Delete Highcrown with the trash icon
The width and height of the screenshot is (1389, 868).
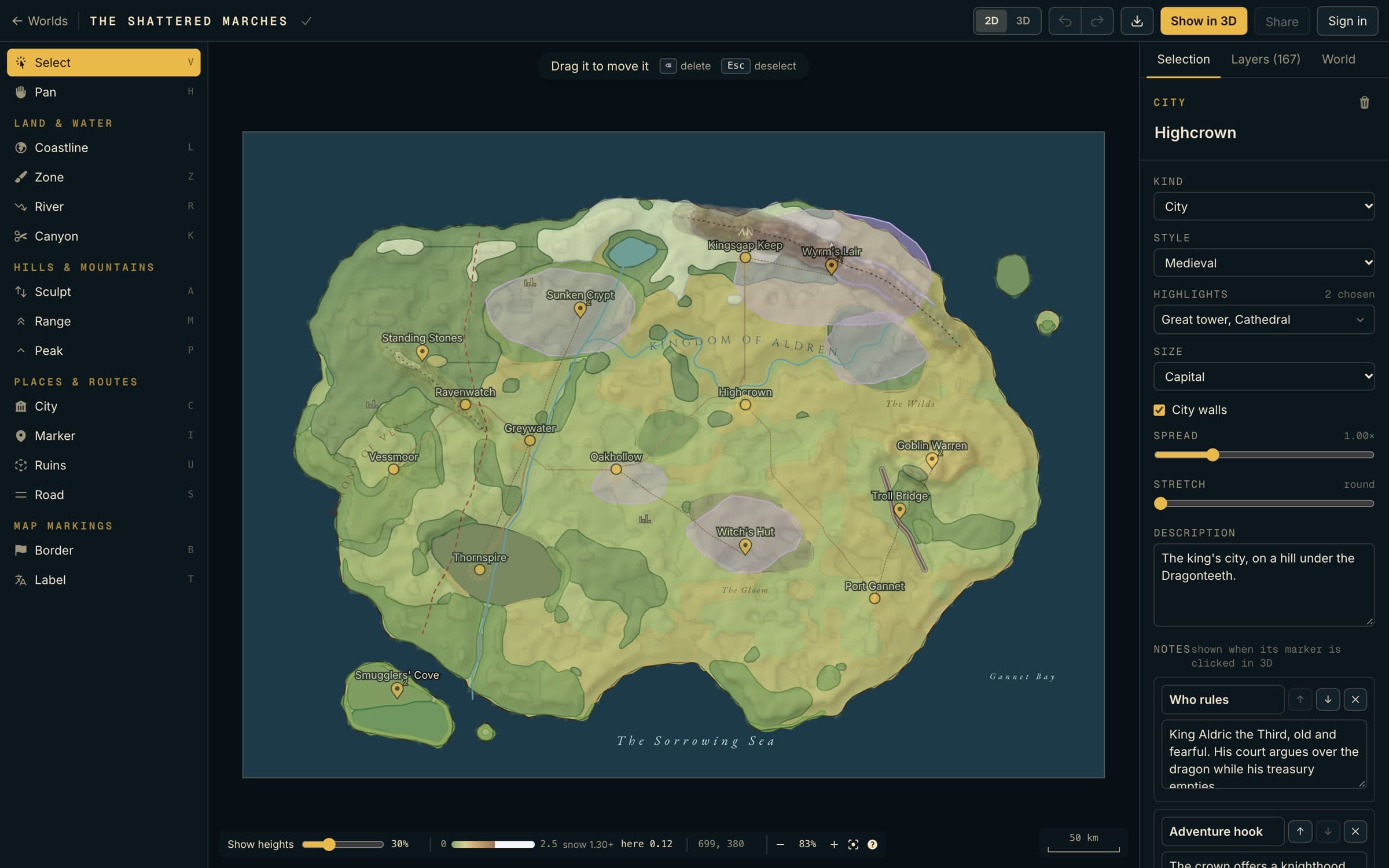pos(1364,102)
